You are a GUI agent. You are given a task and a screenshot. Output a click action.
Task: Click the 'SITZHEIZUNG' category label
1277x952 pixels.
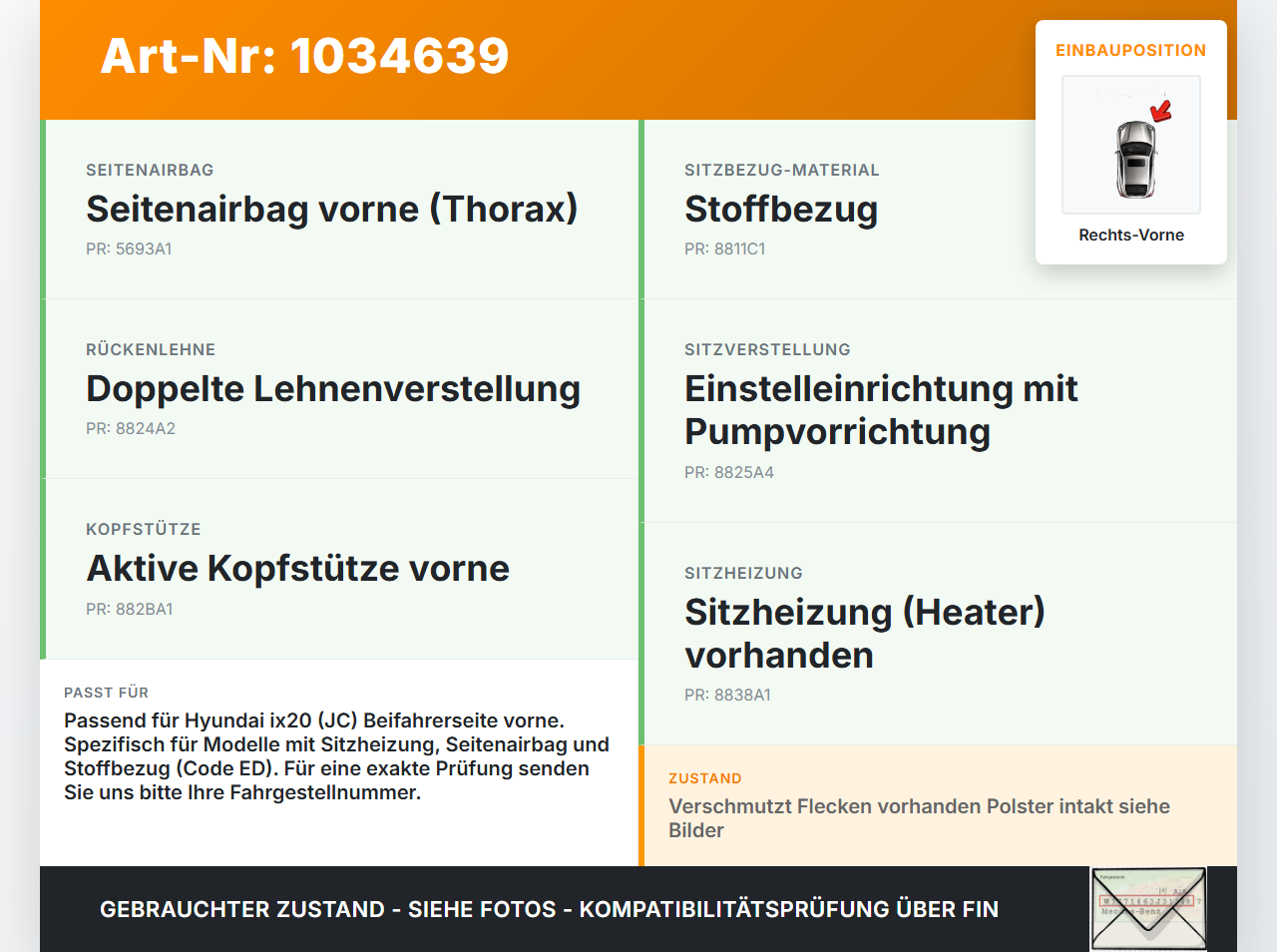(743, 574)
